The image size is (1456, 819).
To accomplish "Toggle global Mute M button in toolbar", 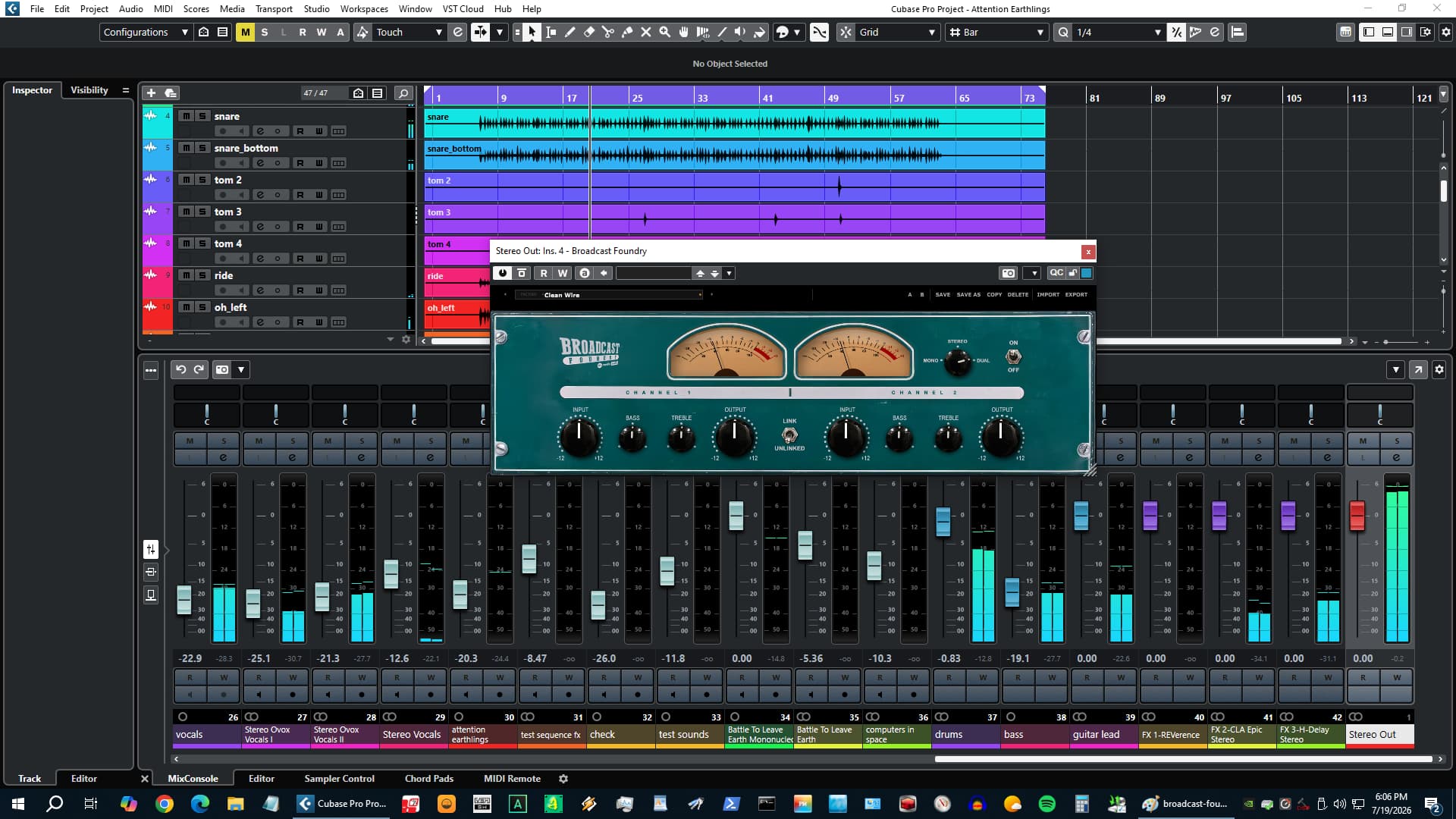I will click(x=245, y=32).
